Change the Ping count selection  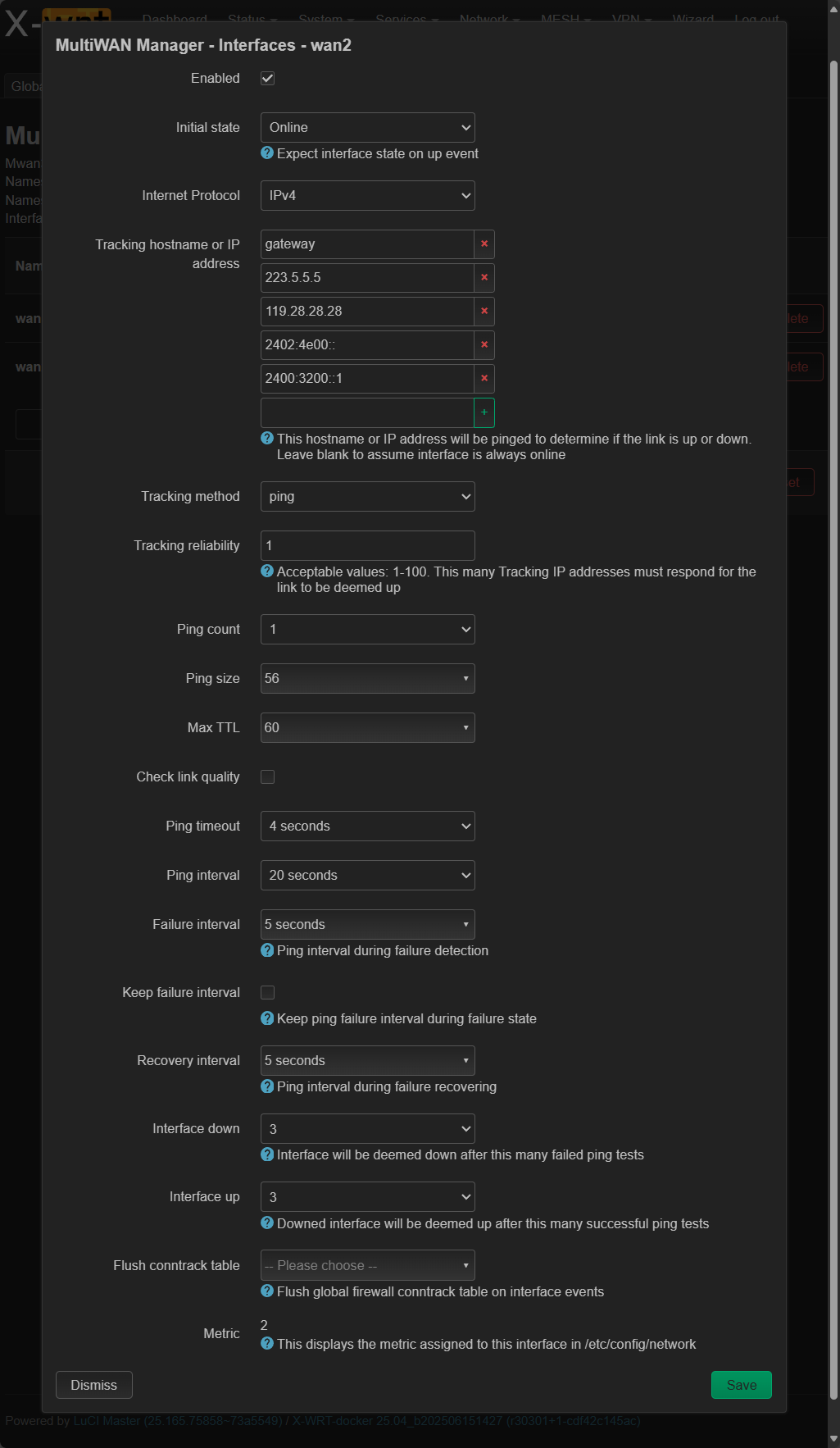(x=368, y=630)
